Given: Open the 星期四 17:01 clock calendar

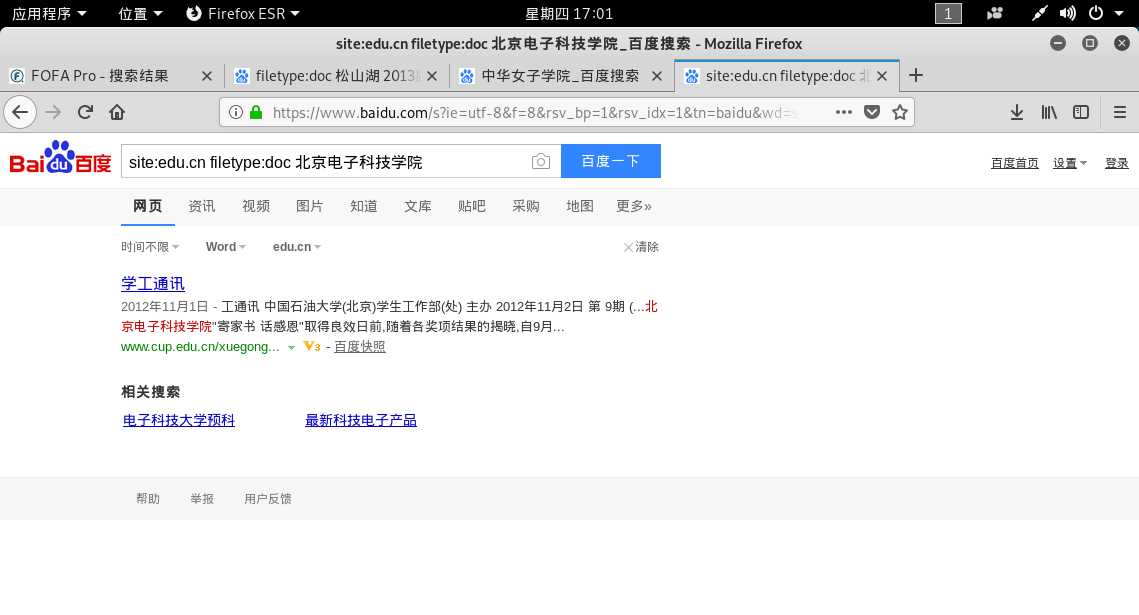Looking at the screenshot, I should coord(569,13).
